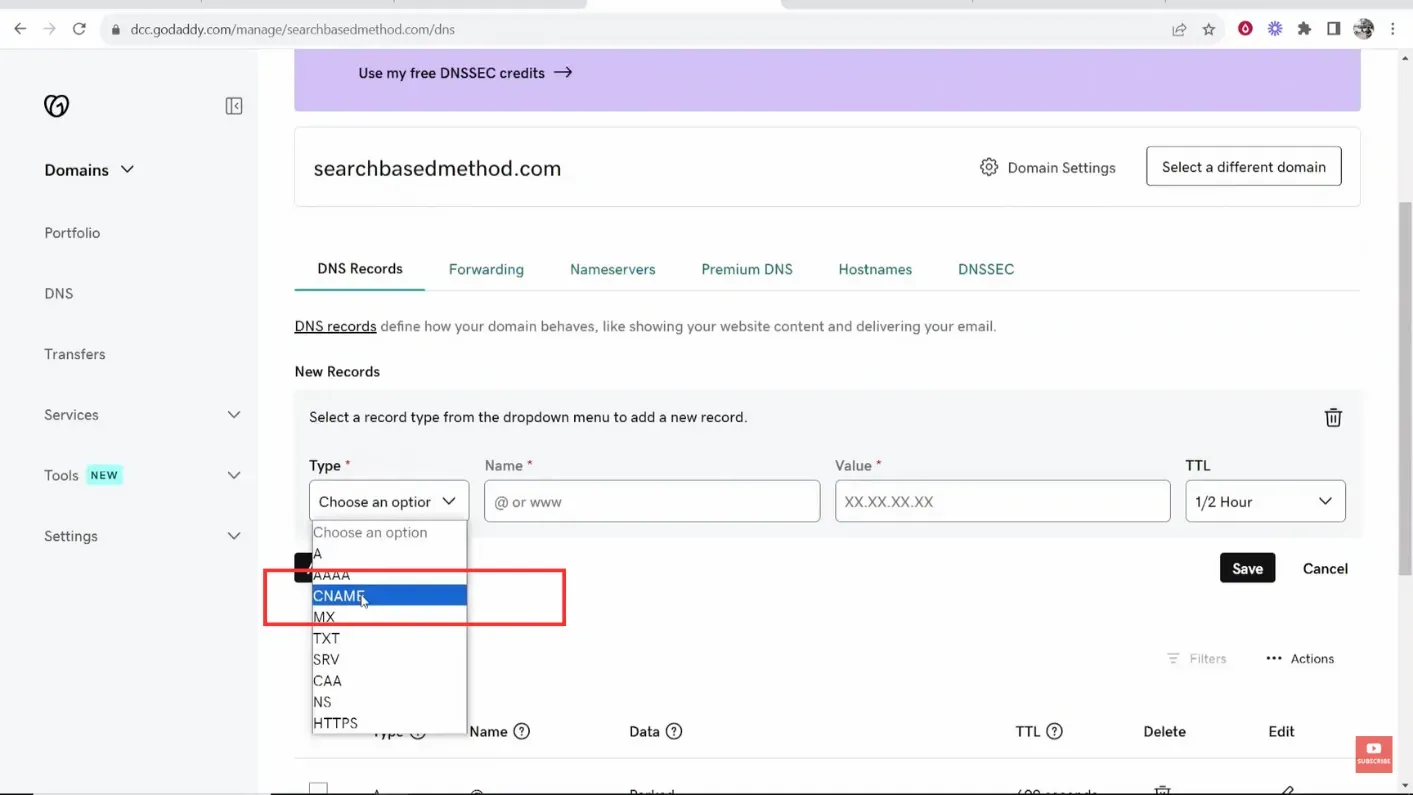
Task: Open the Type record dropdown
Action: [389, 501]
